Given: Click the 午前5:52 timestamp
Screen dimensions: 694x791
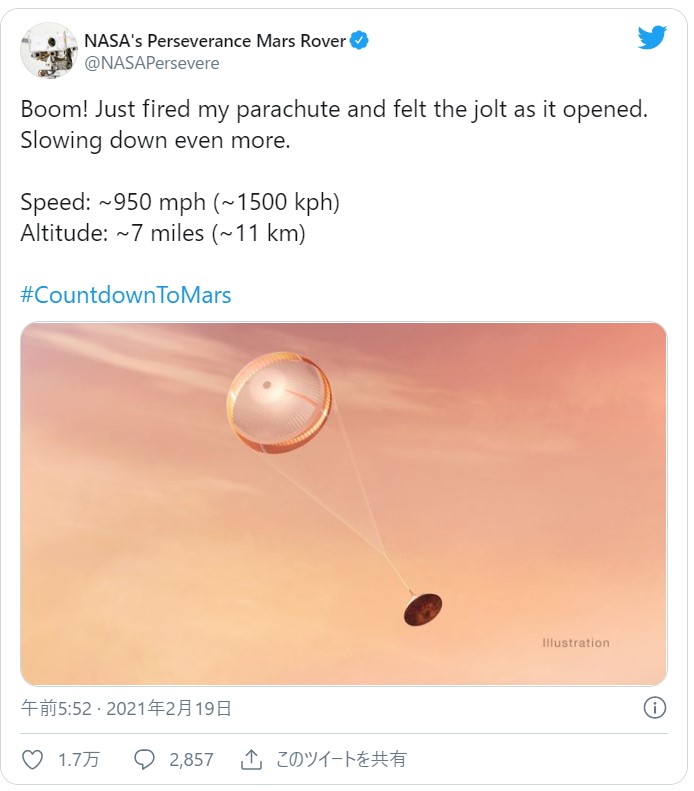Looking at the screenshot, I should pos(58,709).
